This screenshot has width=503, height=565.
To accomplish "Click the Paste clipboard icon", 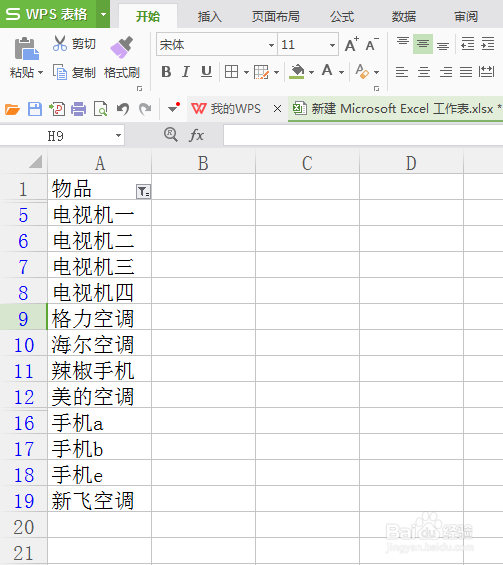I will click(26, 48).
